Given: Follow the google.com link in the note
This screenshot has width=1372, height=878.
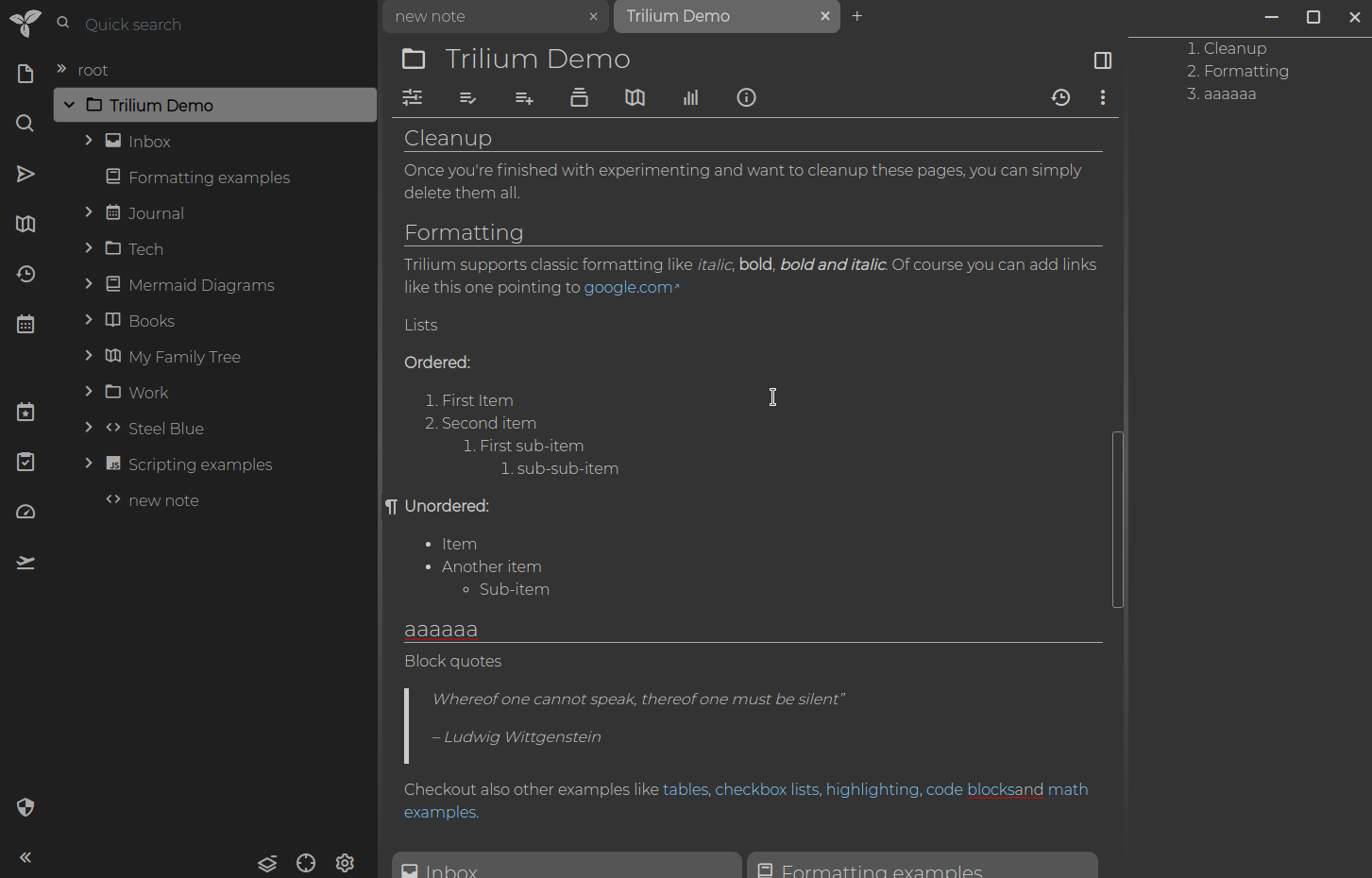Looking at the screenshot, I should pyautogui.click(x=626, y=287).
